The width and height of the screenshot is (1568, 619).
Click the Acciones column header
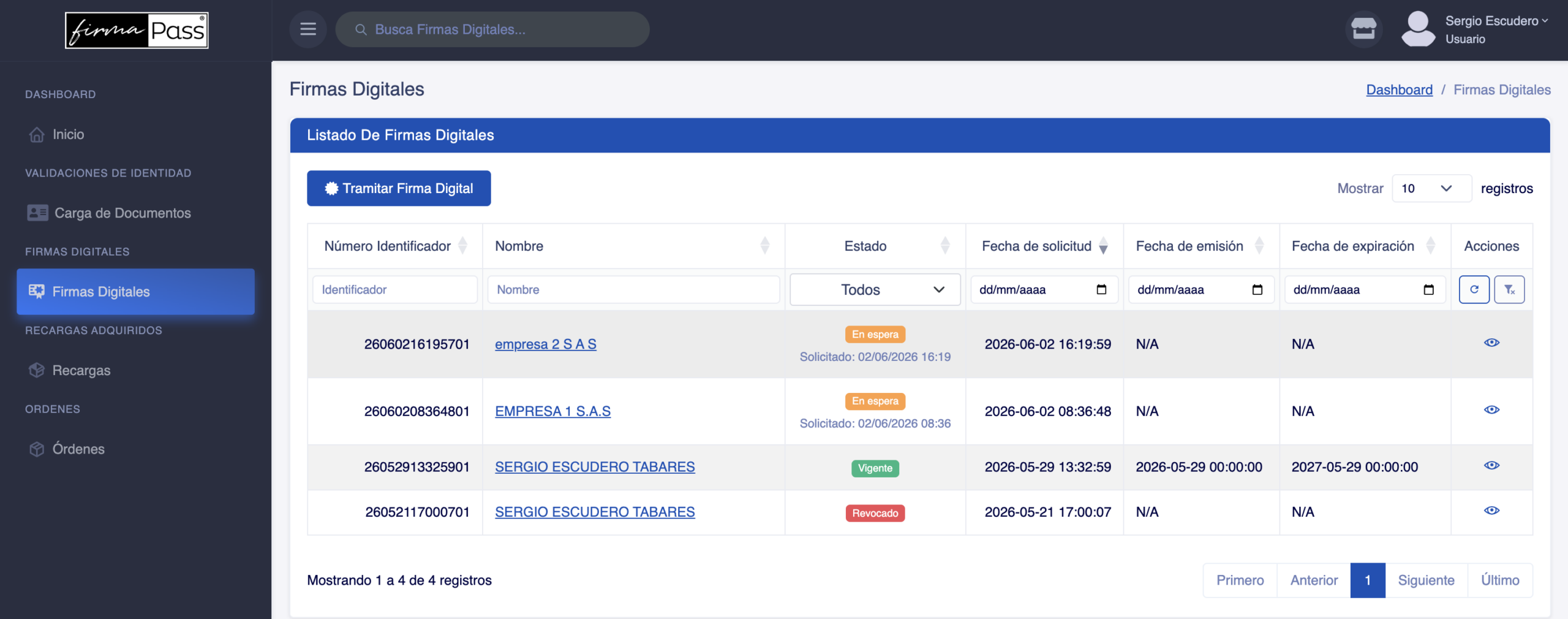tap(1491, 246)
